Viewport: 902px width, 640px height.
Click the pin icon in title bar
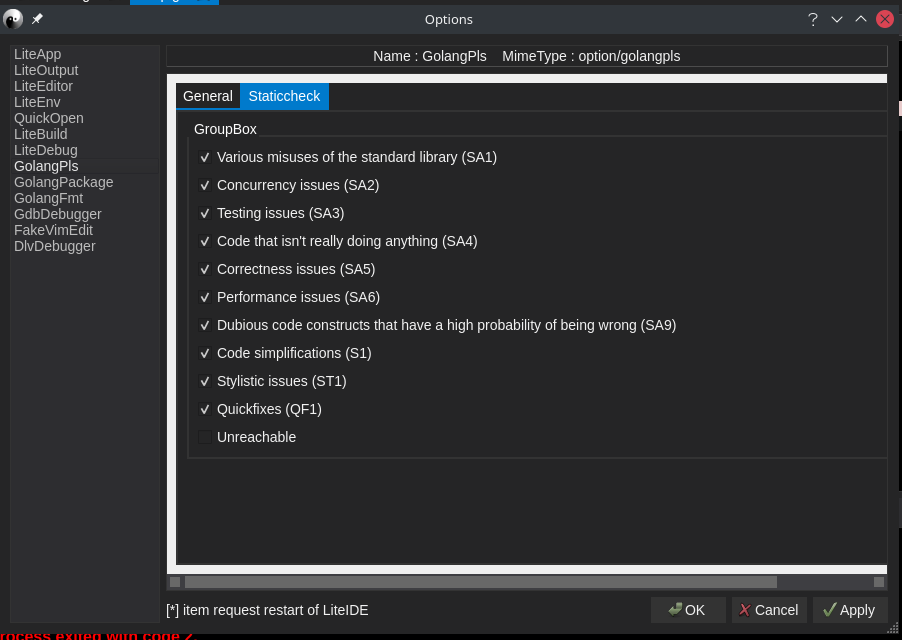click(37, 19)
